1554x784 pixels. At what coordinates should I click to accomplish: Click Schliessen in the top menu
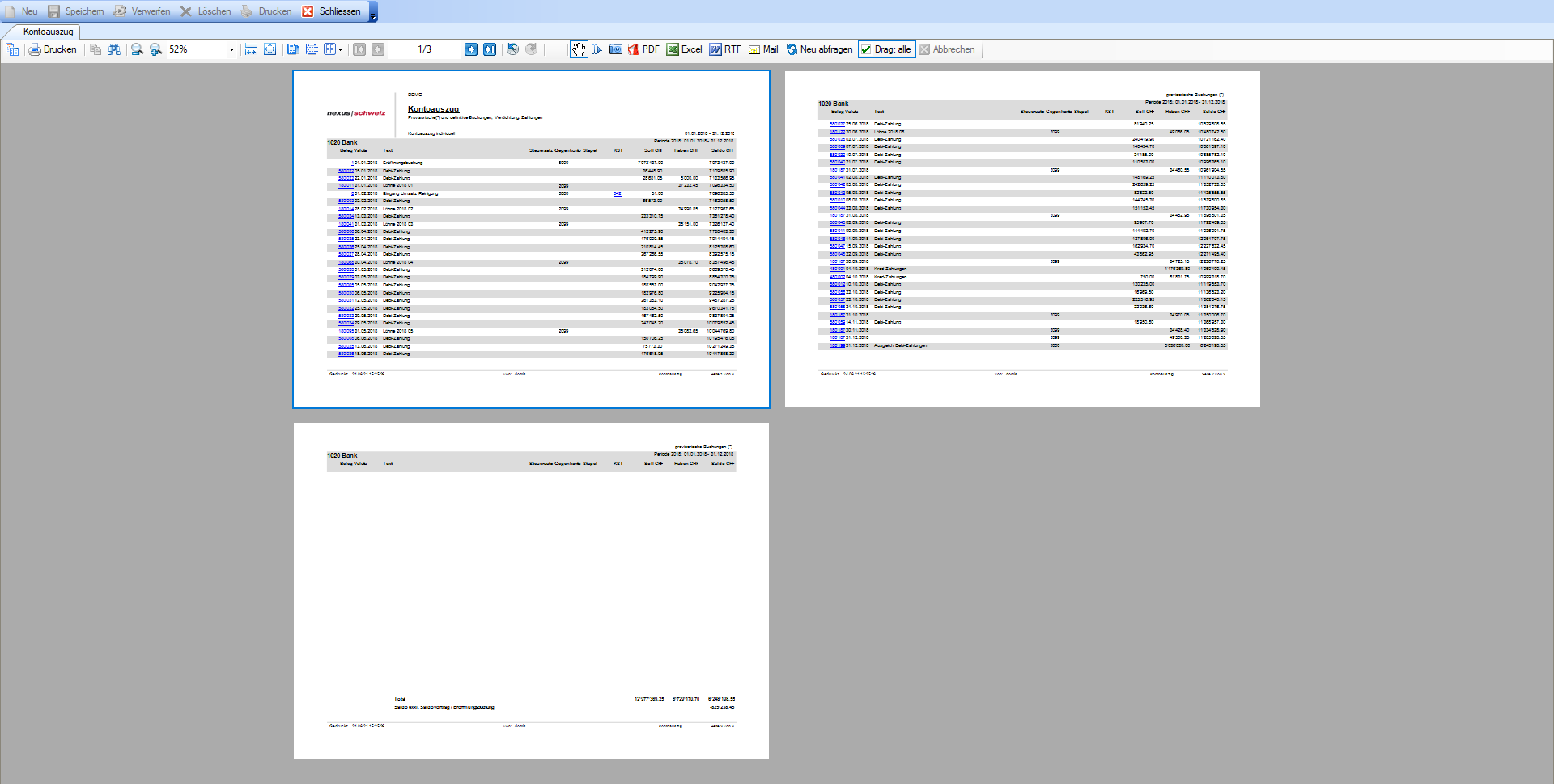click(x=332, y=11)
